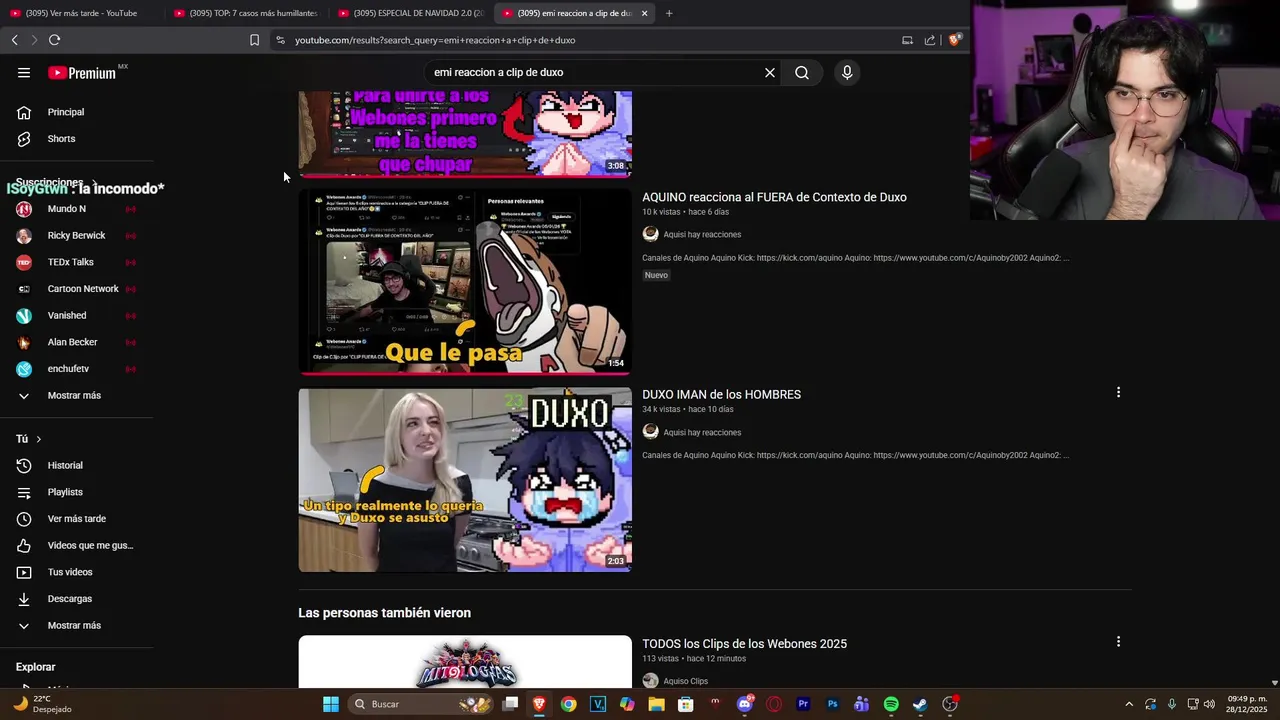The image size is (1280, 720).
Task: Click channel avatar under DUXO IMAN video
Action: [650, 432]
